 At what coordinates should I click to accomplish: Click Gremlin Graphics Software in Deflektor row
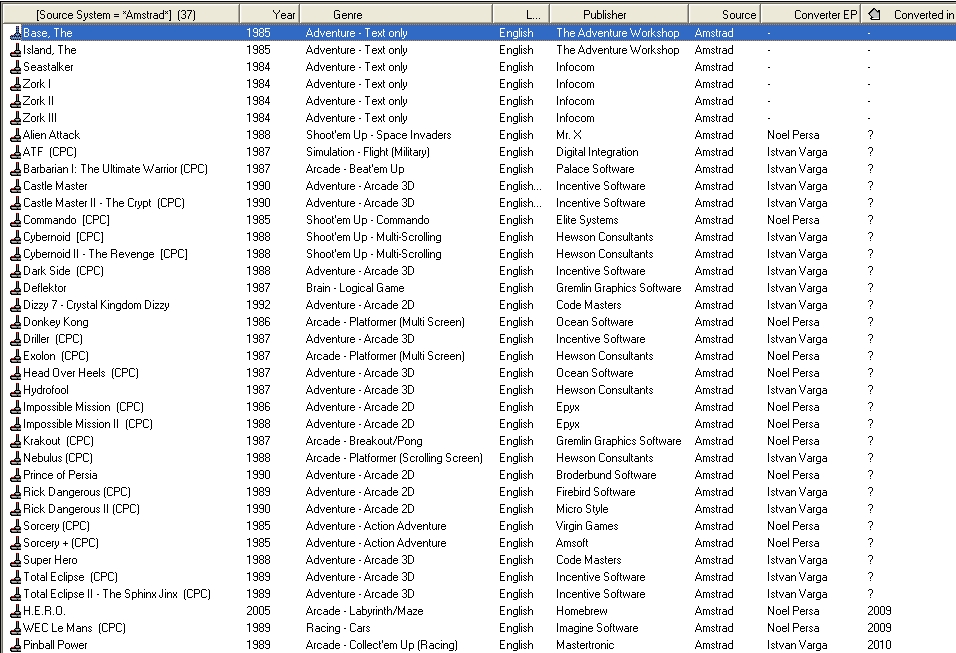pyautogui.click(x=618, y=288)
